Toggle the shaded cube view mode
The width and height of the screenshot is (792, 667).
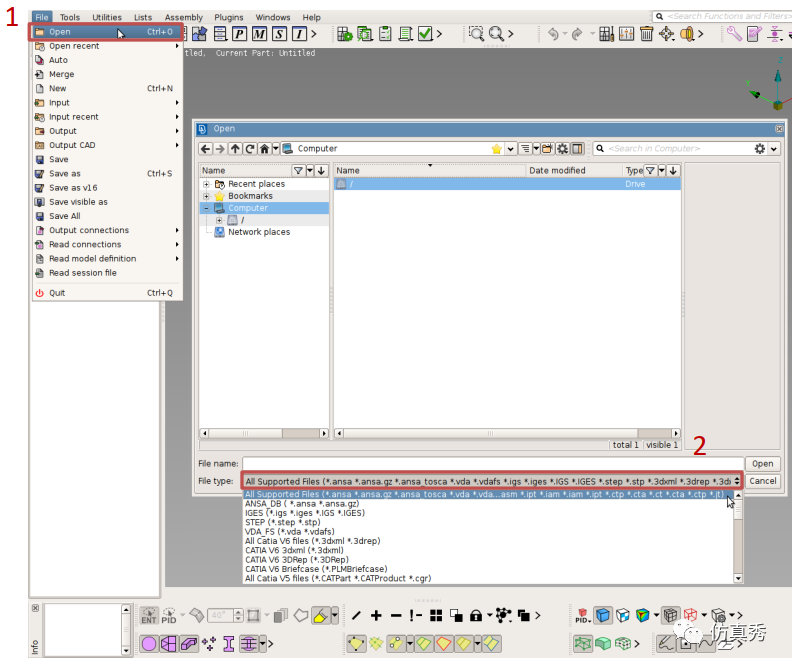[603, 615]
